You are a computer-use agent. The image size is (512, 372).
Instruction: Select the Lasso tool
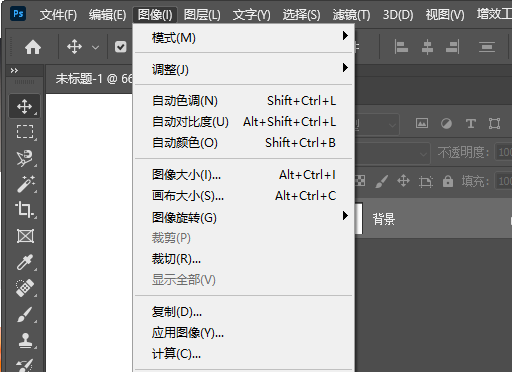(x=25, y=158)
